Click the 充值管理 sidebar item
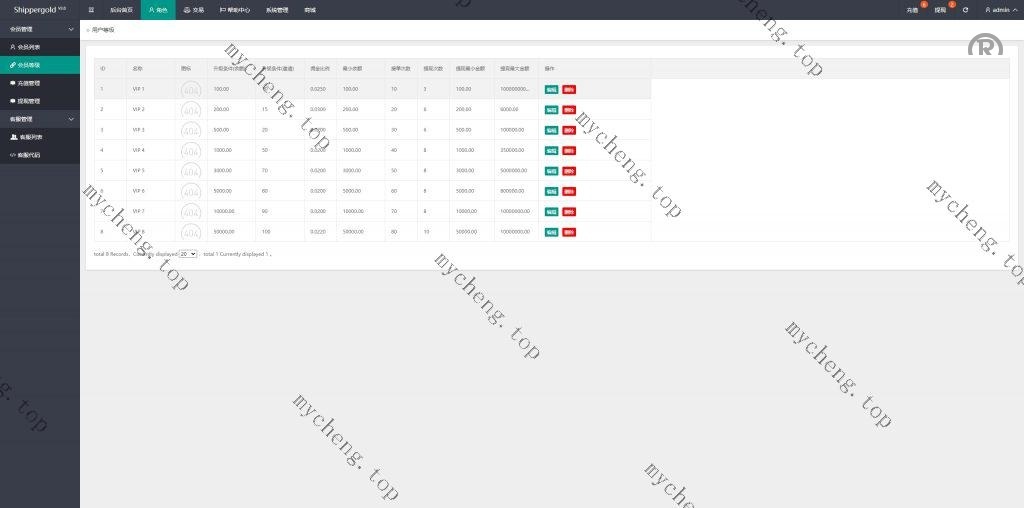 point(29,83)
